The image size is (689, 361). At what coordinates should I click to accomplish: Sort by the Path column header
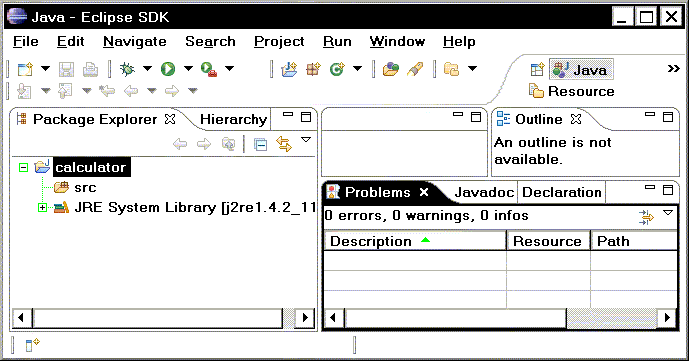(634, 241)
